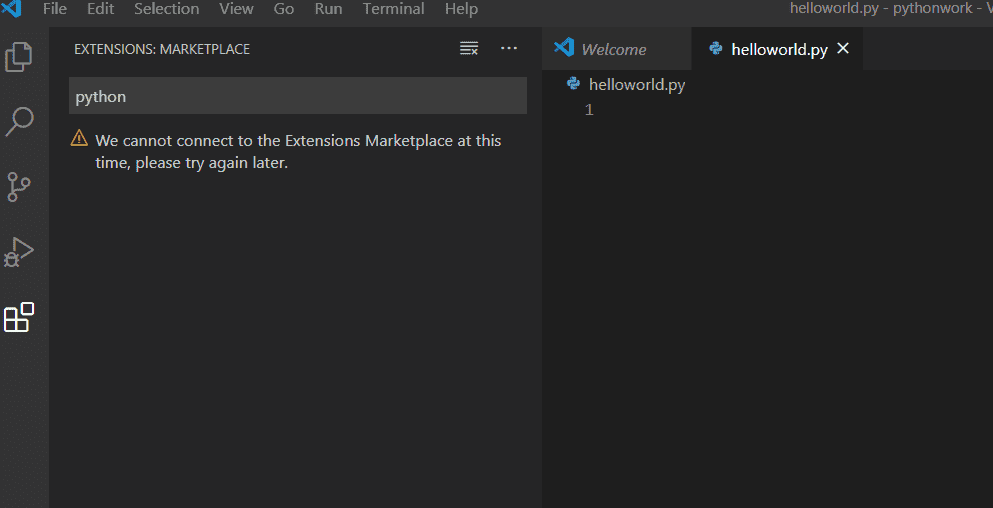Click the extensions search box containing python
The image size is (993, 508).
298,97
